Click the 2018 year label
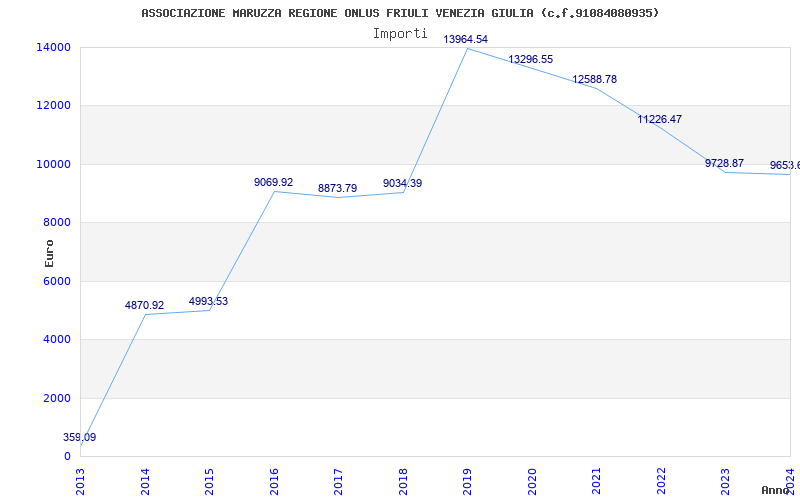The image size is (800, 500). (403, 481)
